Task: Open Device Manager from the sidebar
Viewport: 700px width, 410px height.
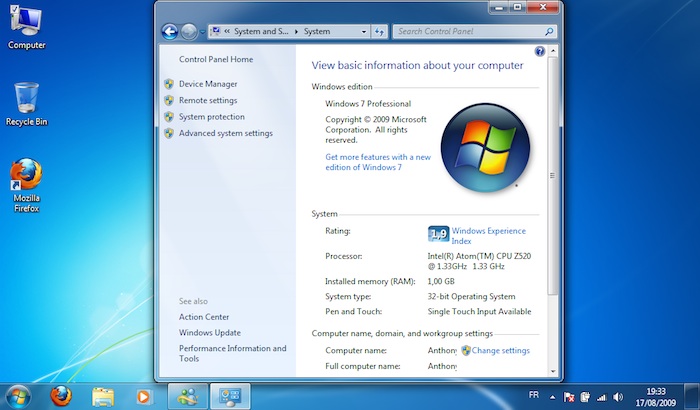Action: coord(208,84)
